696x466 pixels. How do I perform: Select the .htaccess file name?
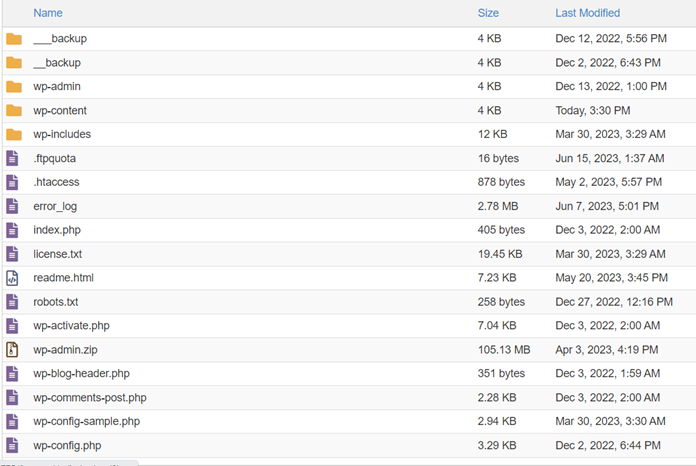pos(56,182)
